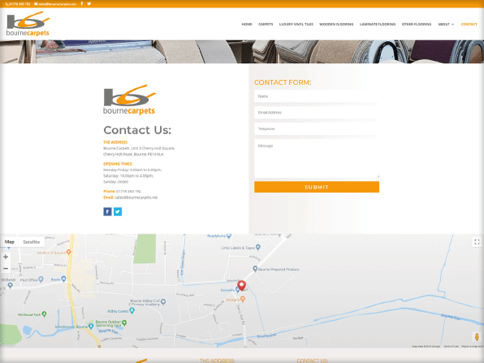Click the Twitter icon in top bar
The image size is (484, 363).
[89, 4]
